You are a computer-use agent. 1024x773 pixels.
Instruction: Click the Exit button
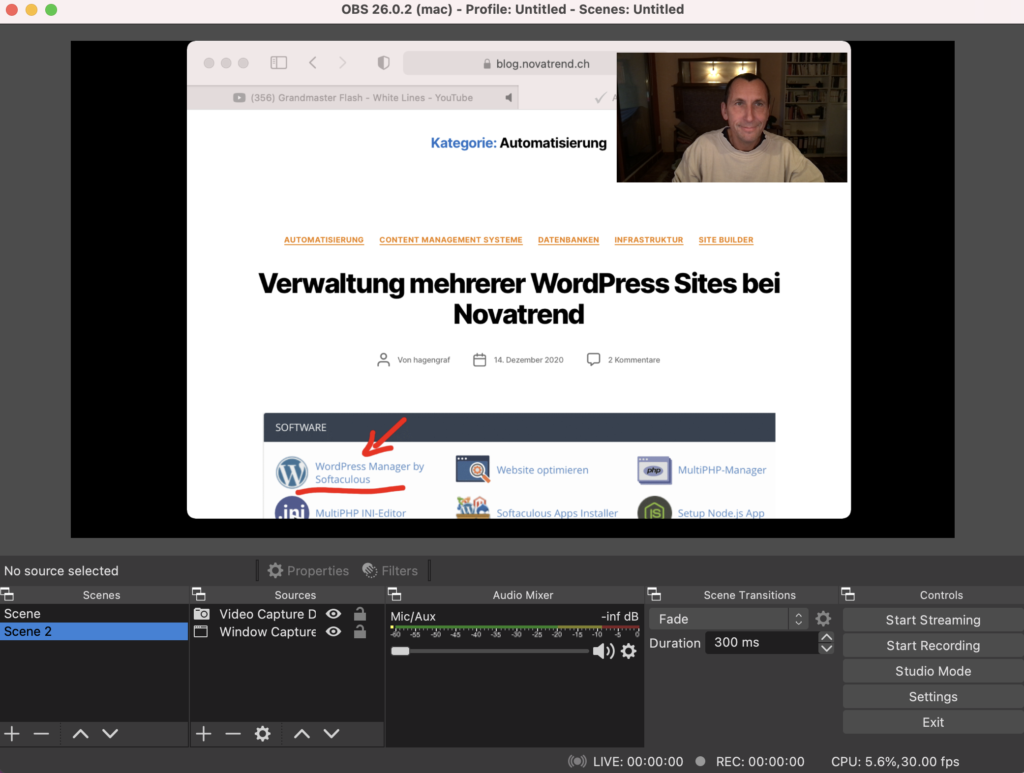click(933, 722)
